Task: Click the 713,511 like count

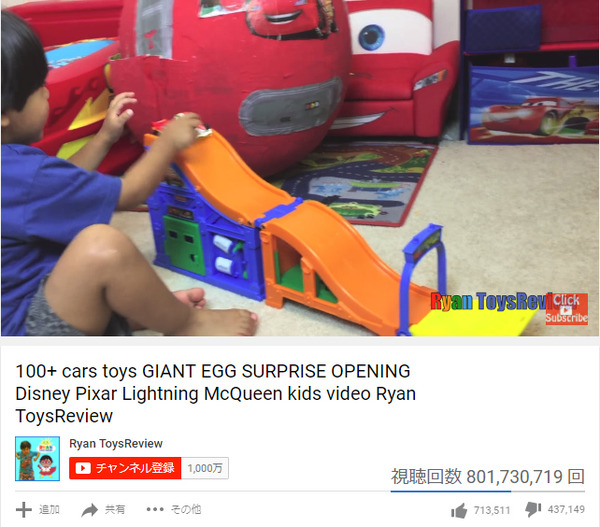Action: tap(492, 510)
